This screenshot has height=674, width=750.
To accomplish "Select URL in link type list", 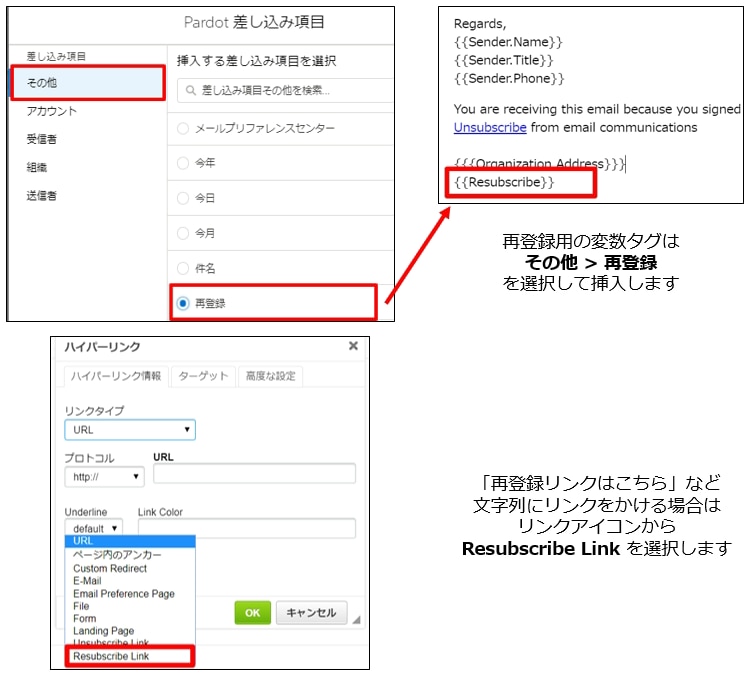I will [130, 541].
